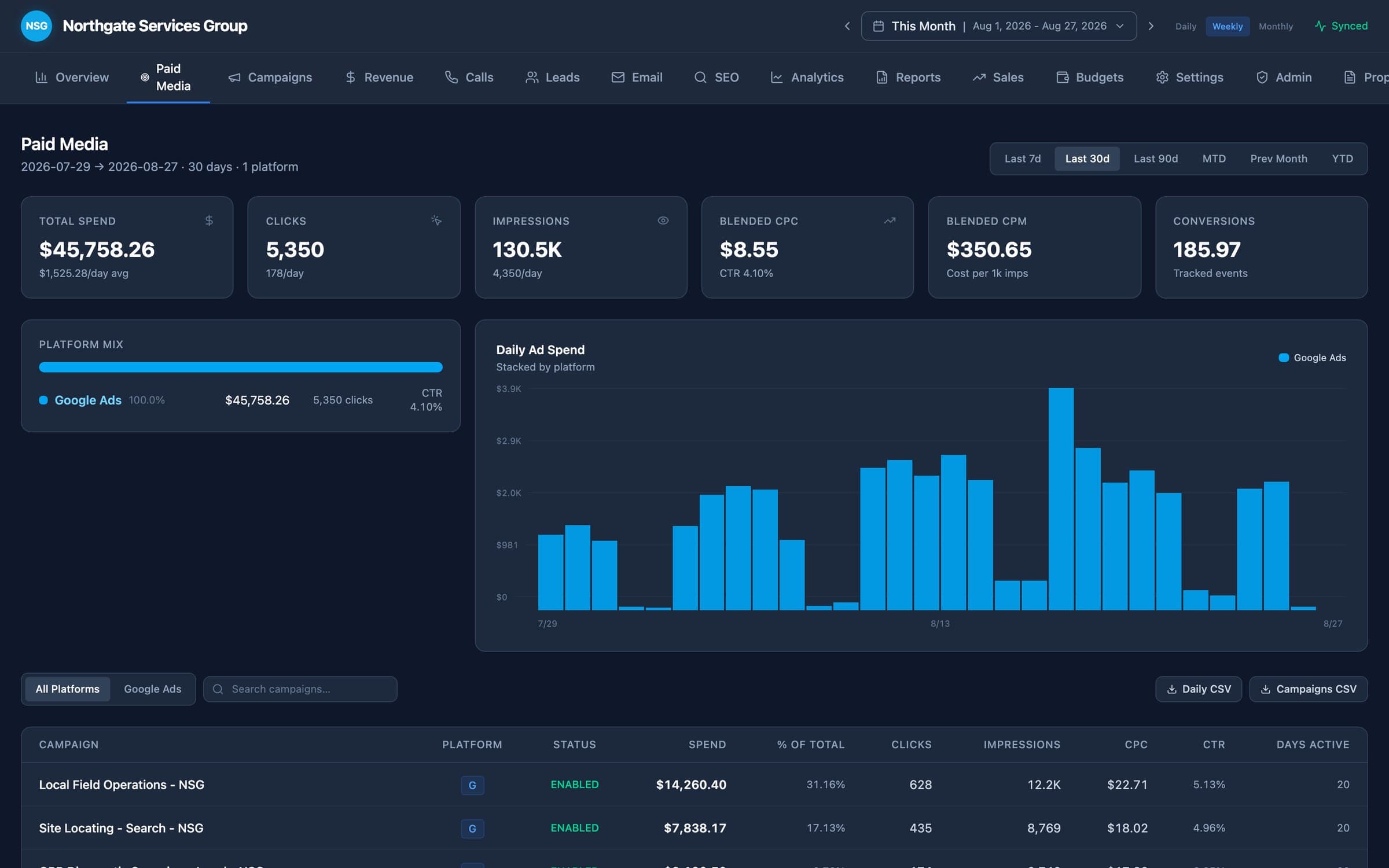Click the Overview bar chart icon
Image resolution: width=1389 pixels, height=868 pixels.
point(41,77)
